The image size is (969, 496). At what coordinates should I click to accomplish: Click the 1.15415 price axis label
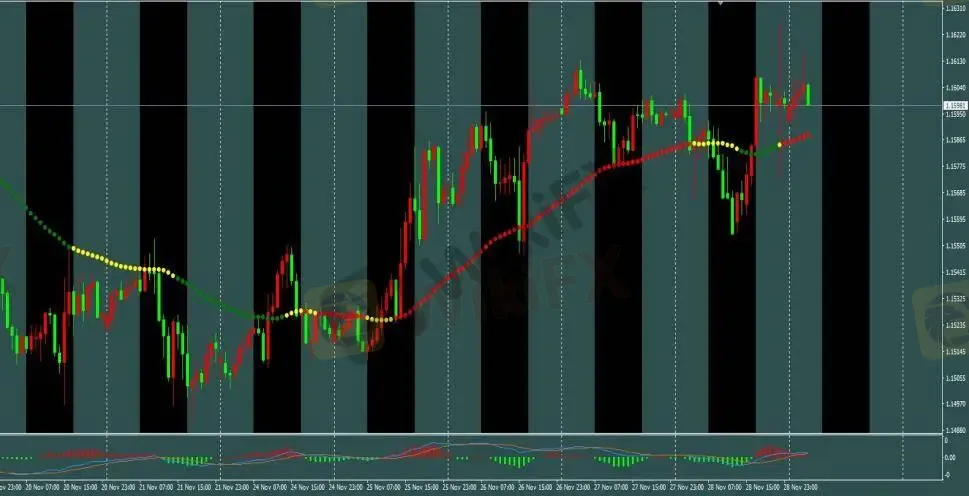coord(955,272)
